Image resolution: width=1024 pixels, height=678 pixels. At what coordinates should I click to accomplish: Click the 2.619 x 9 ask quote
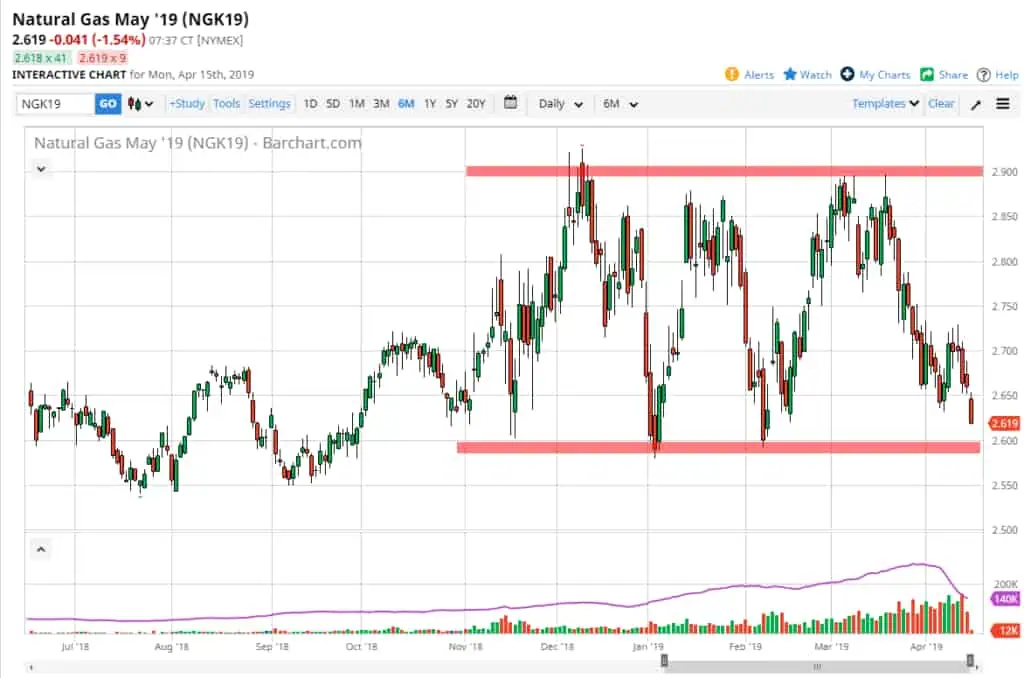[103, 58]
